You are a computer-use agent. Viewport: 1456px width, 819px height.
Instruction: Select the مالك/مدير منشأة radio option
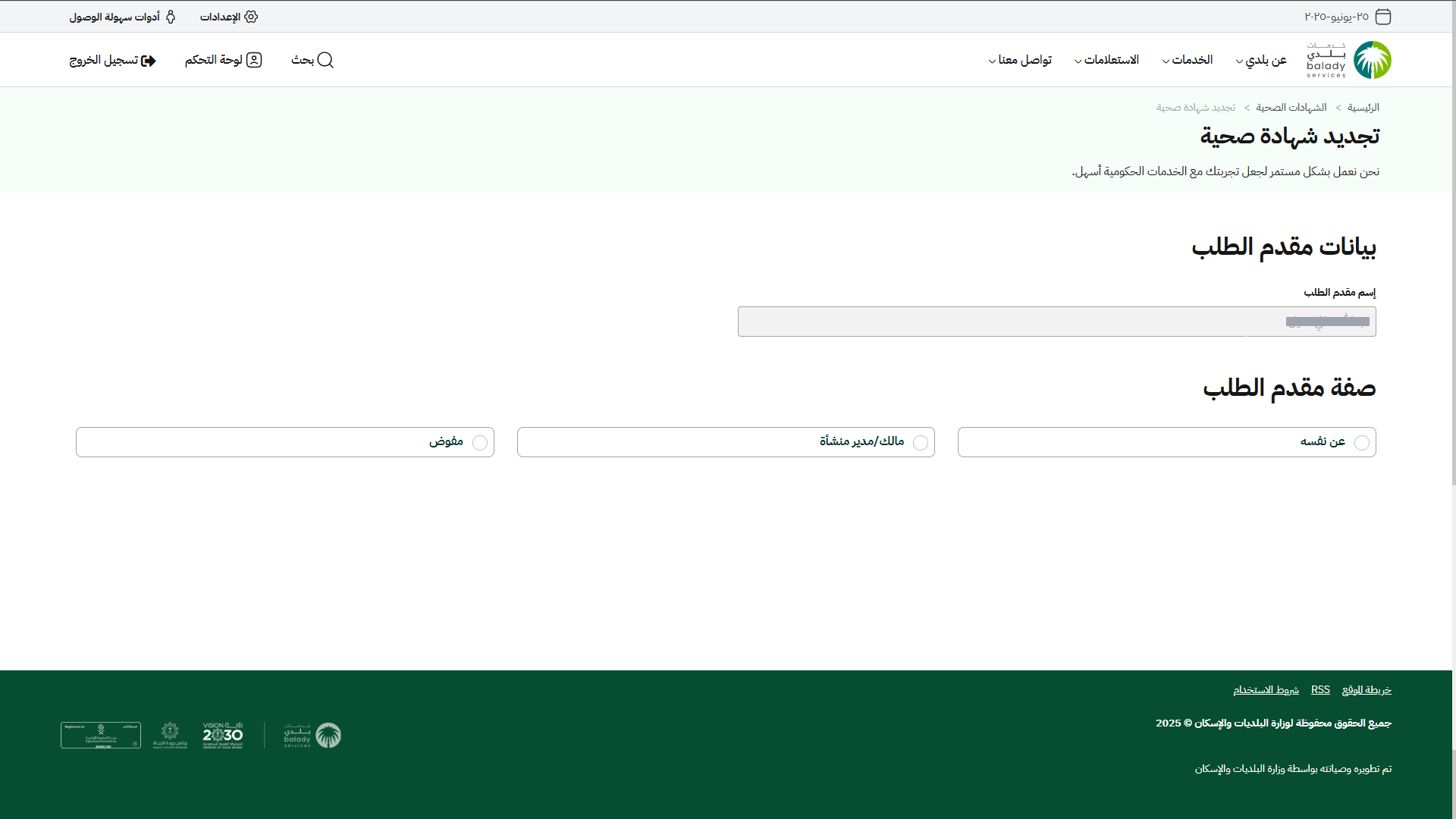coord(920,443)
